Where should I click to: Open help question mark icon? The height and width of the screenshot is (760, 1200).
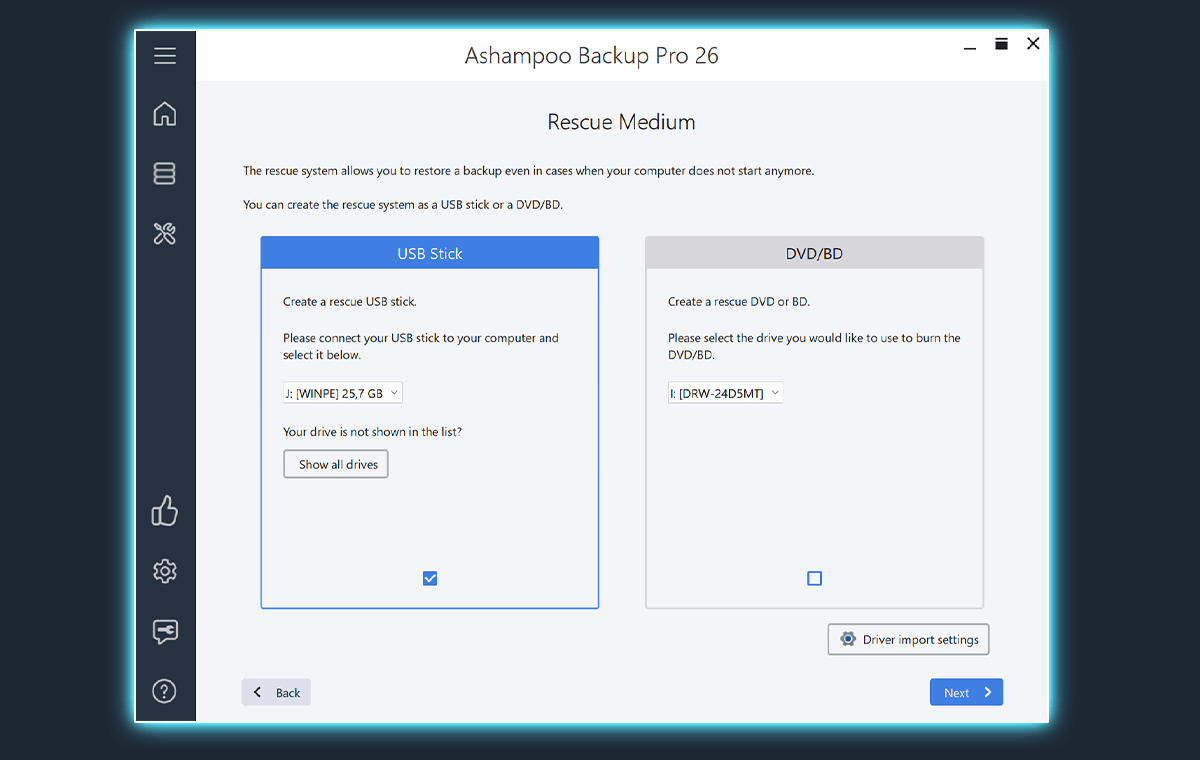(x=165, y=691)
